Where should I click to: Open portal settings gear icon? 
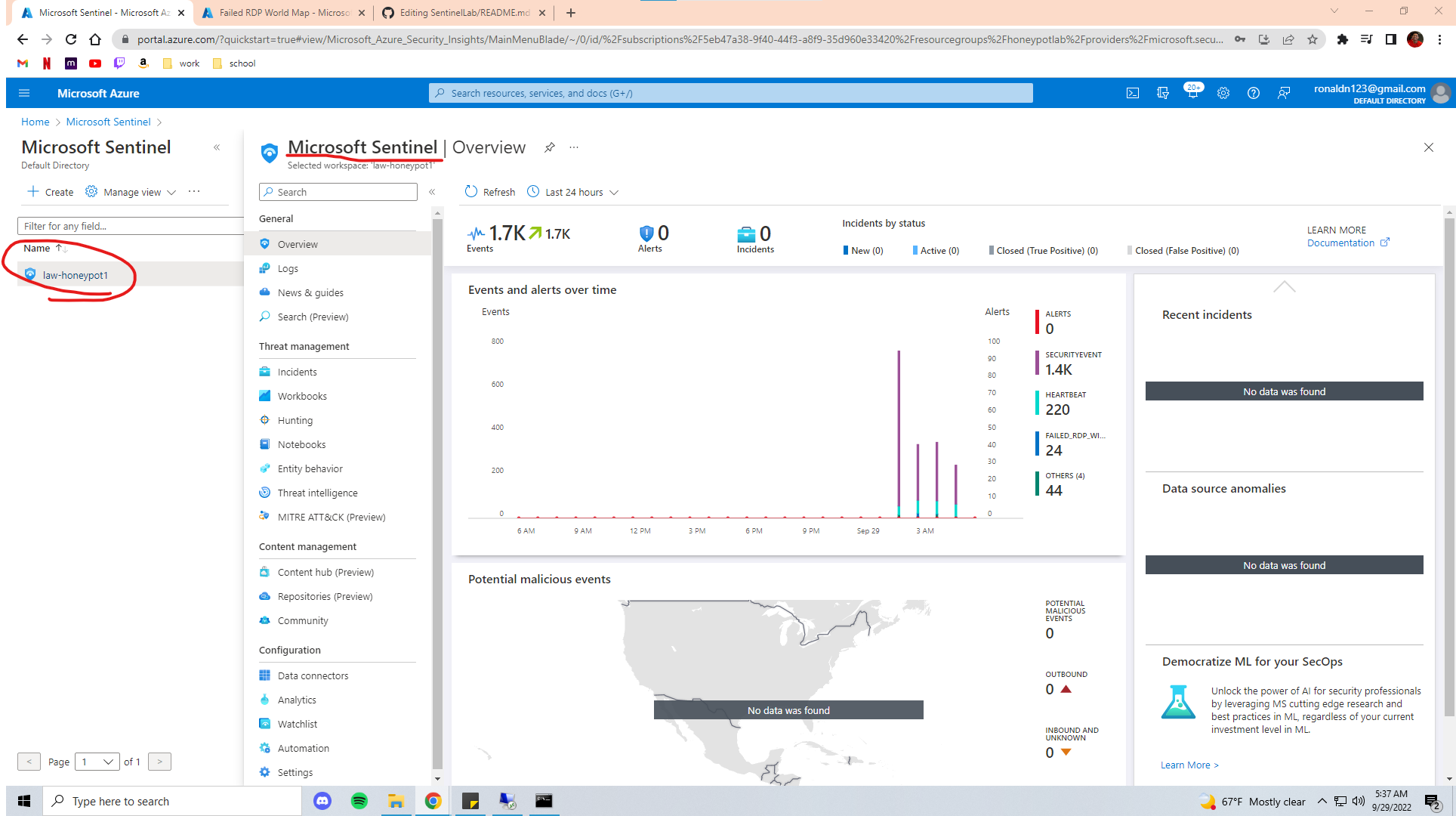tap(1223, 93)
